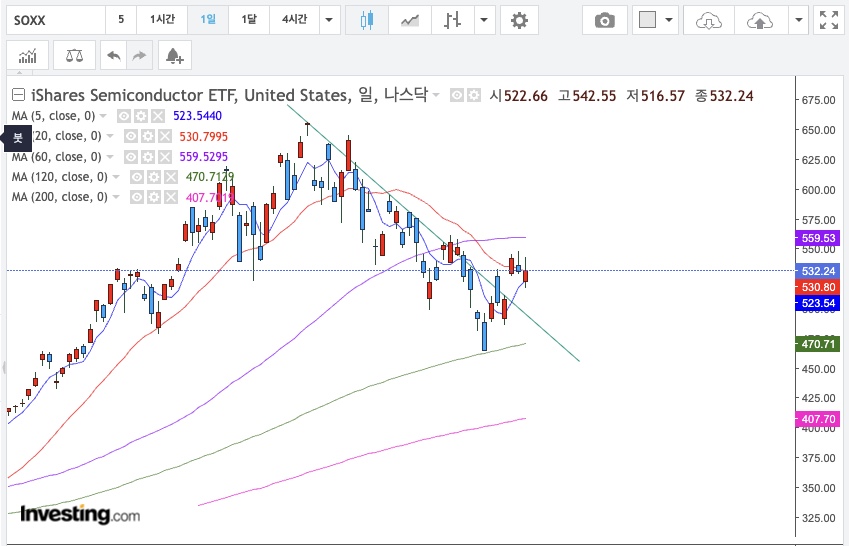Screen dimensions: 852x546
Task: Select candlestick chart style
Action: coord(367,21)
